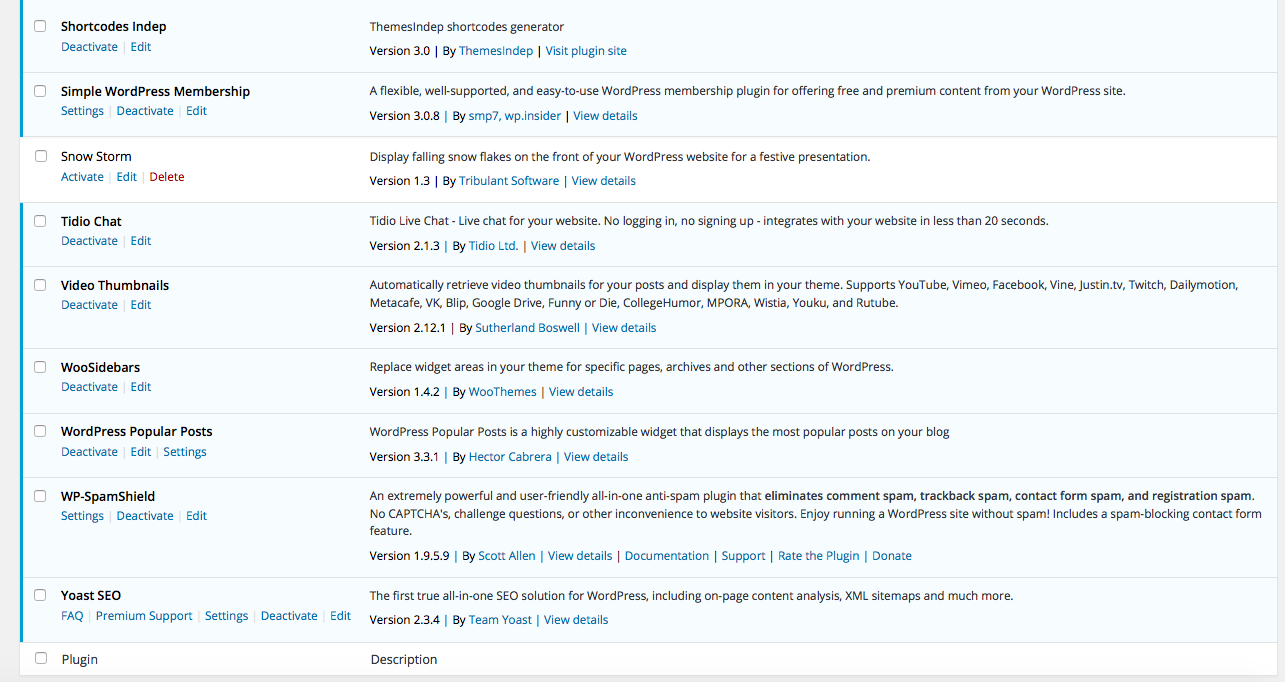Tick the Shortcodes Indep plugin checkbox
The width and height of the screenshot is (1285, 682).
41,26
